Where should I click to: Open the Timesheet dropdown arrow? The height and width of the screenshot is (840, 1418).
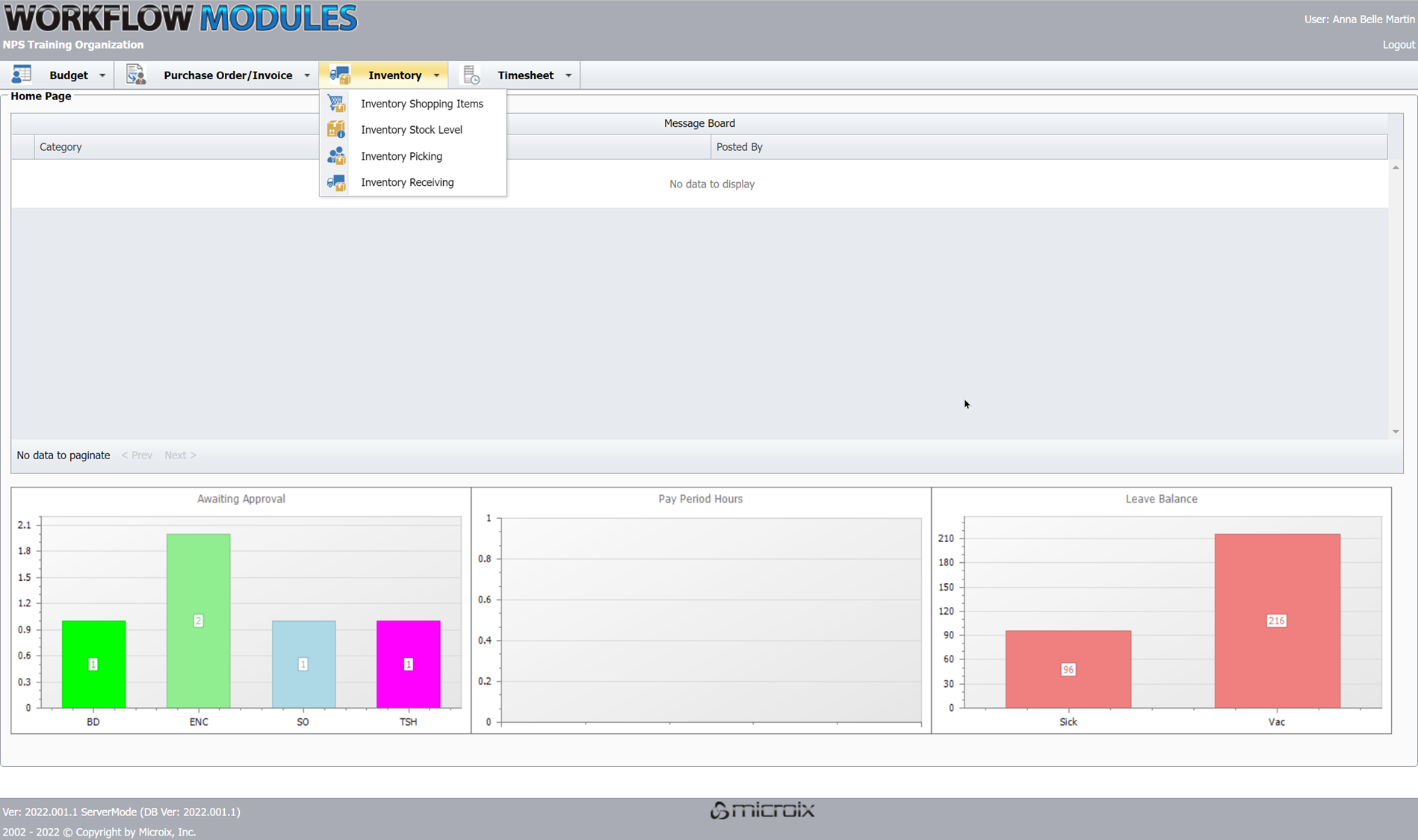point(569,75)
